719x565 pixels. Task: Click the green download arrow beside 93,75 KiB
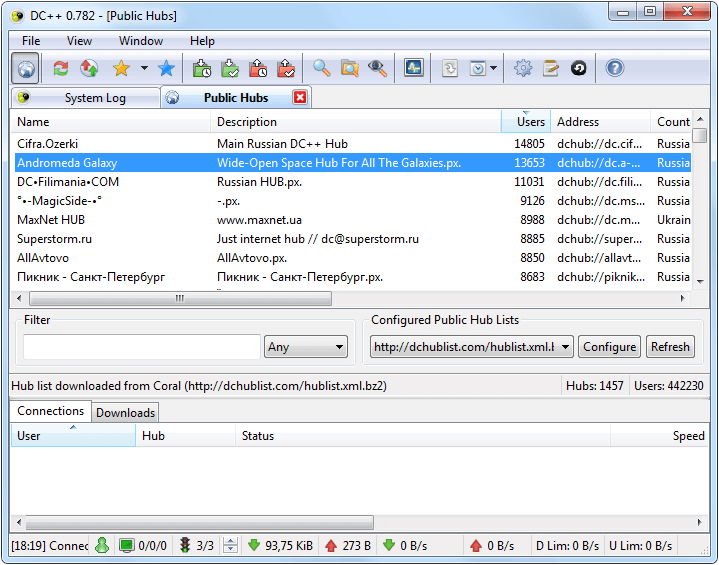(254, 545)
